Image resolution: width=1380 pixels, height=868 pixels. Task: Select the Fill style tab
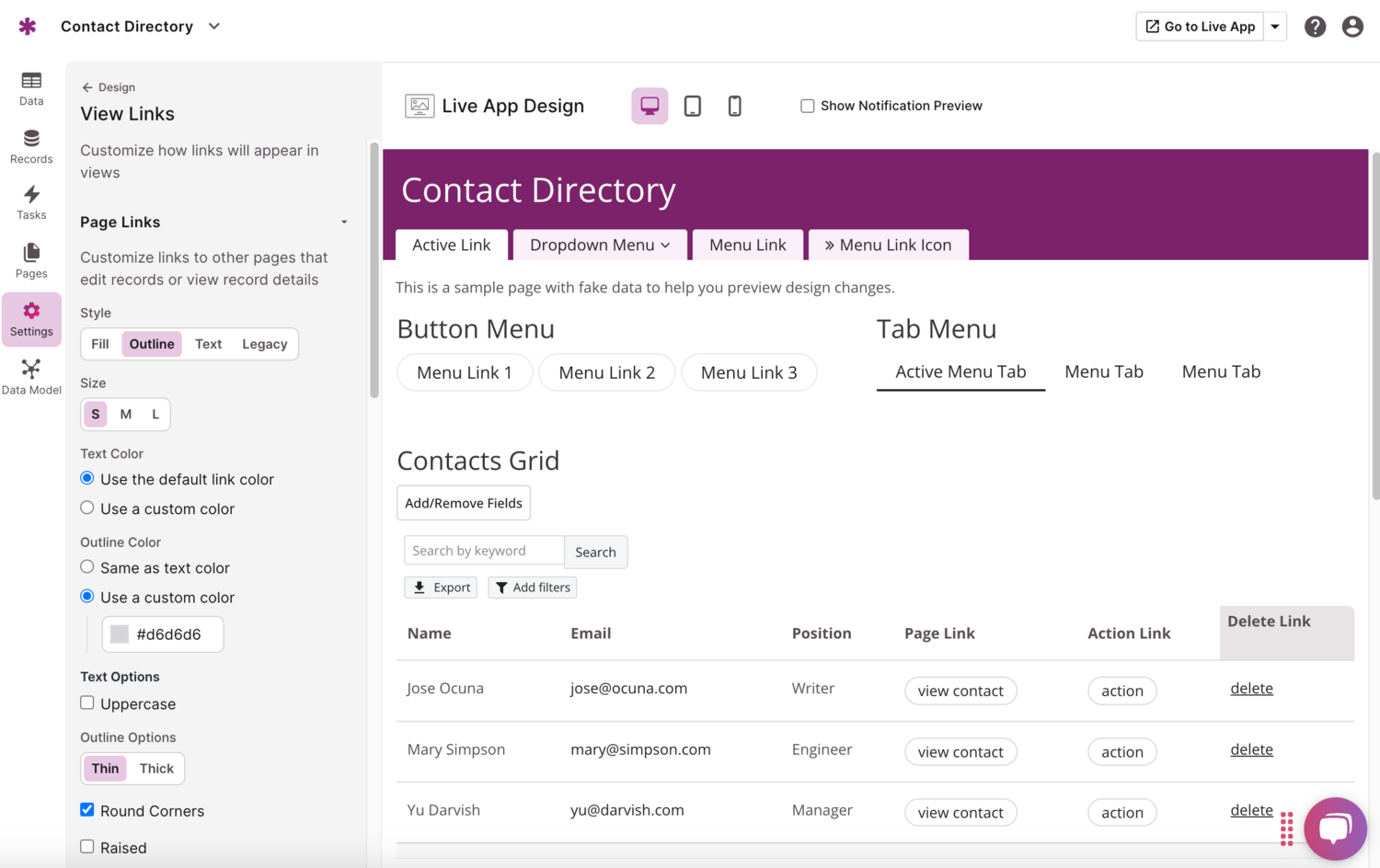click(x=100, y=344)
